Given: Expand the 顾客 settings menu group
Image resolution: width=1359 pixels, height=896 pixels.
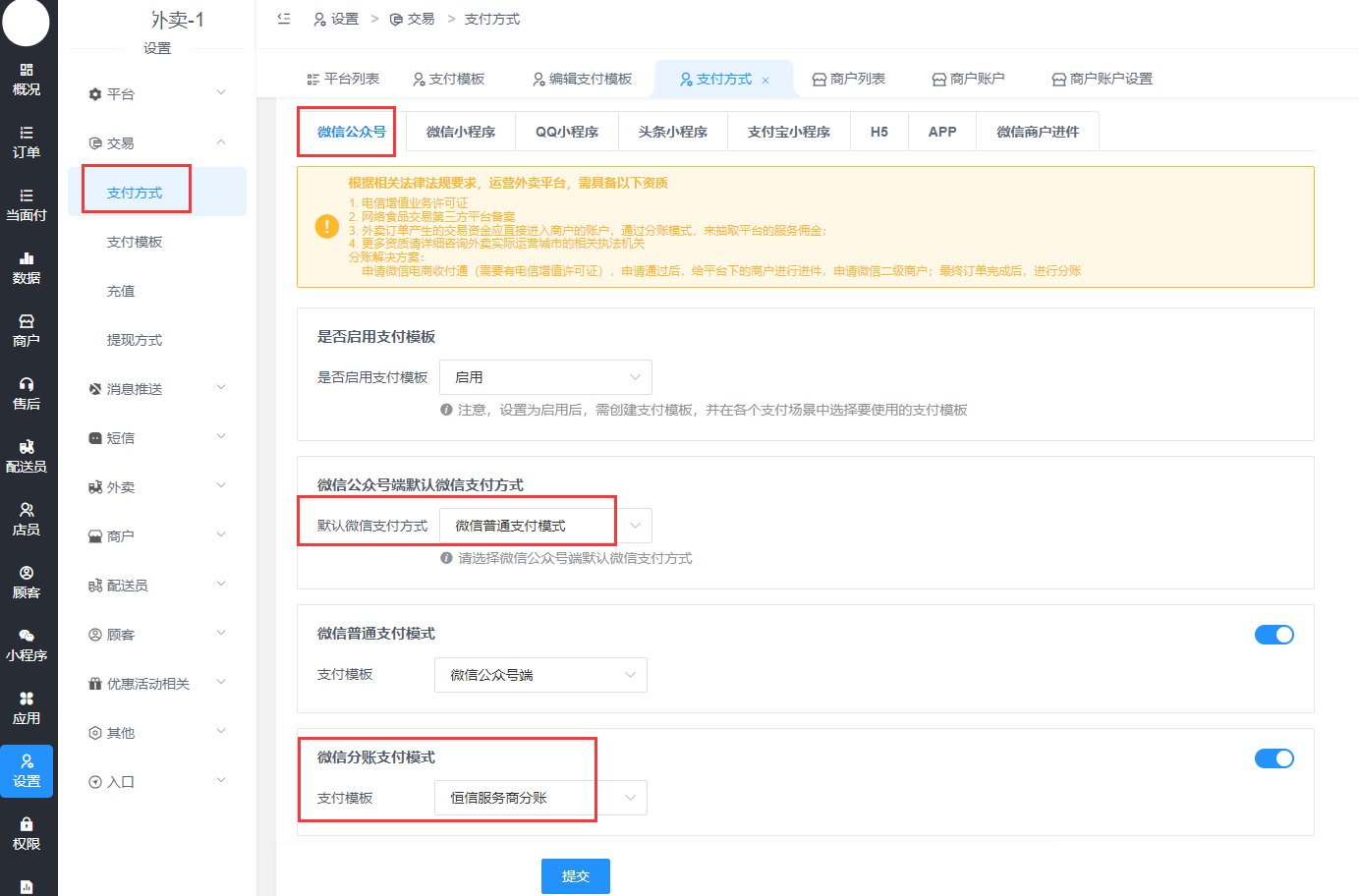Looking at the screenshot, I should point(157,634).
